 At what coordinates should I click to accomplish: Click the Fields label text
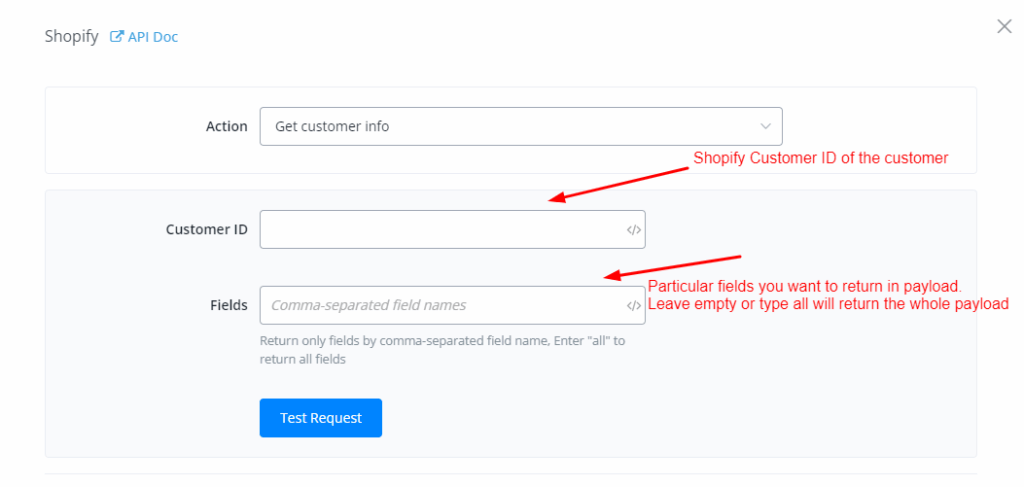point(227,305)
